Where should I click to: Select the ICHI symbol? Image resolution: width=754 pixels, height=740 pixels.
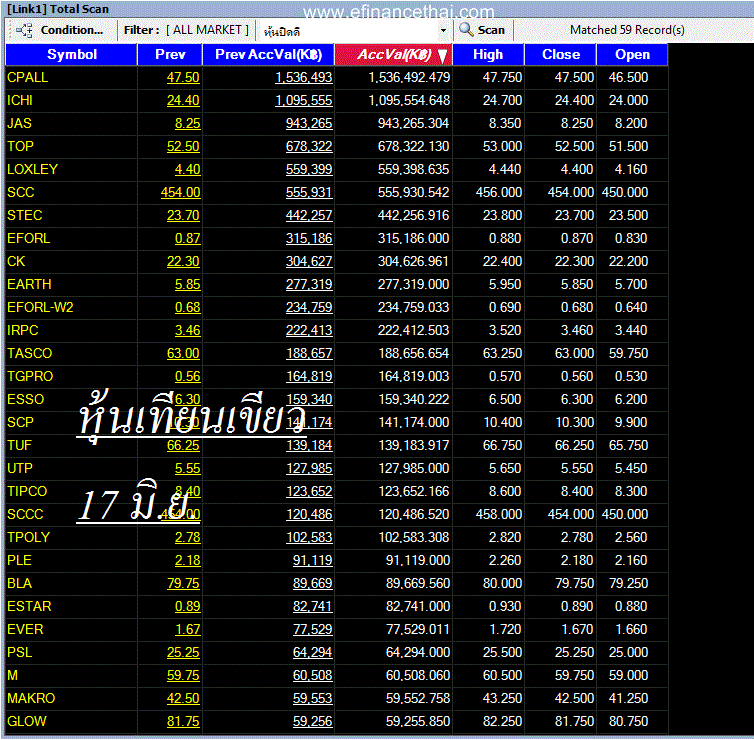tap(20, 100)
